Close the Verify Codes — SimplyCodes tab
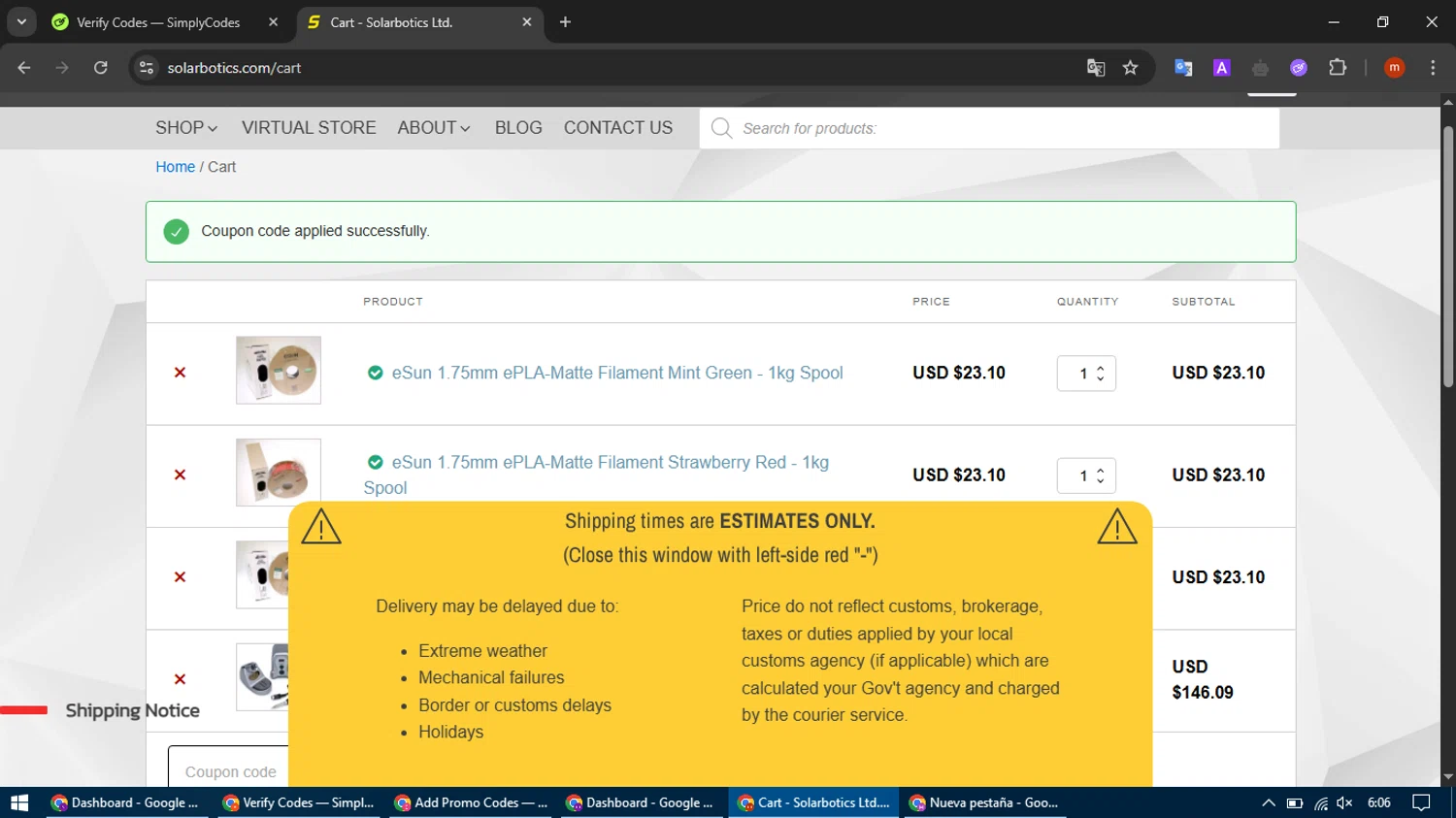 click(x=273, y=22)
